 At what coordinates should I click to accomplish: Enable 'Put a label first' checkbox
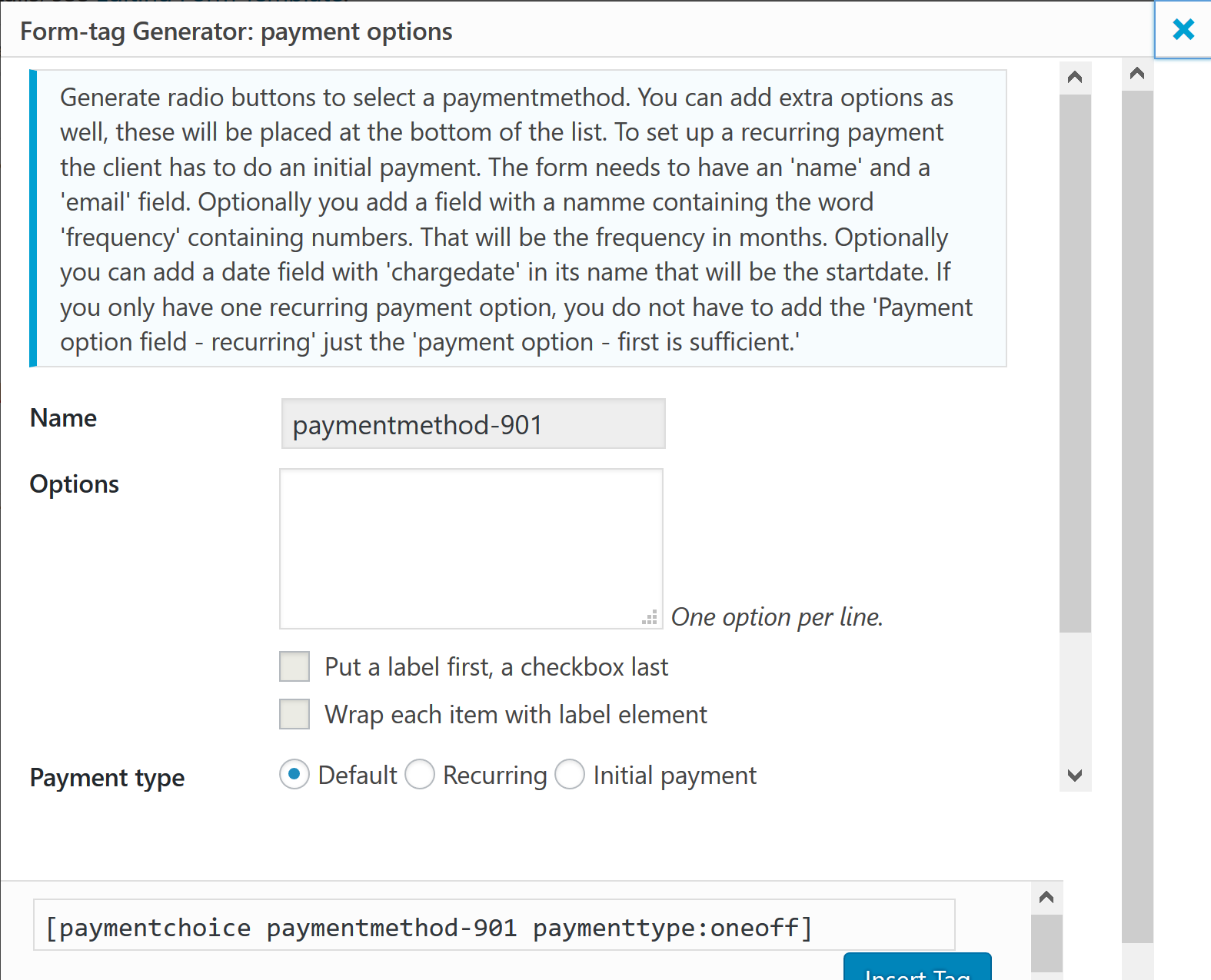(294, 667)
